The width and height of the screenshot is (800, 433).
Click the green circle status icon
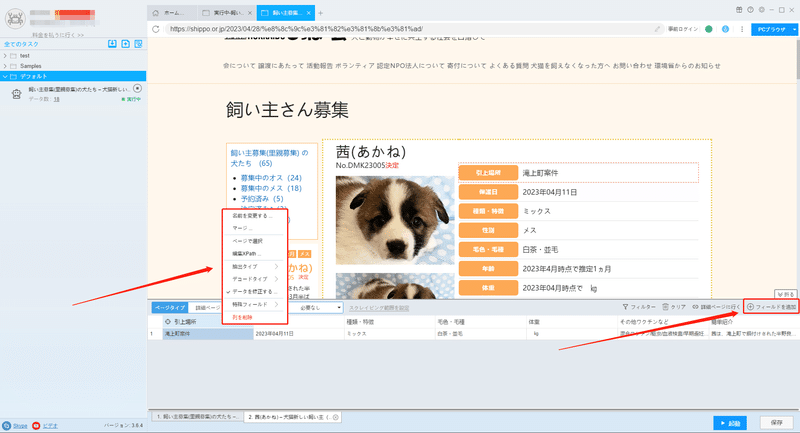pyautogui.click(x=709, y=29)
